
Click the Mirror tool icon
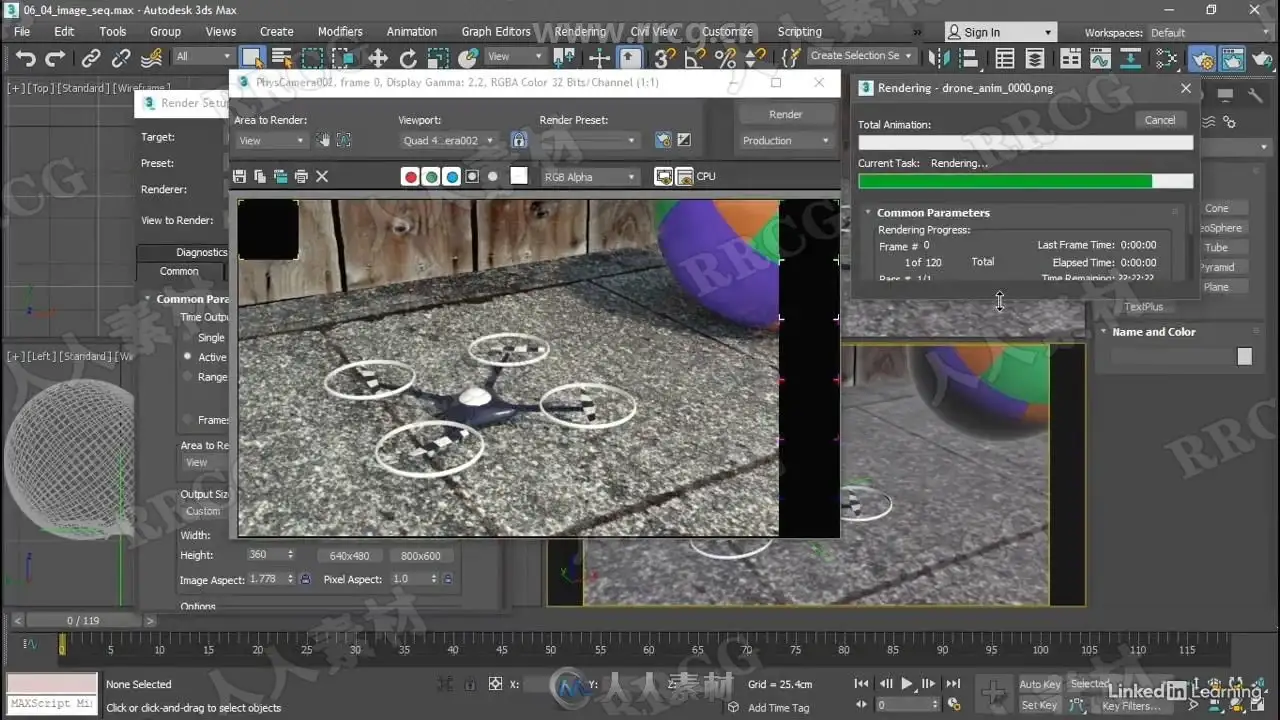tap(939, 58)
